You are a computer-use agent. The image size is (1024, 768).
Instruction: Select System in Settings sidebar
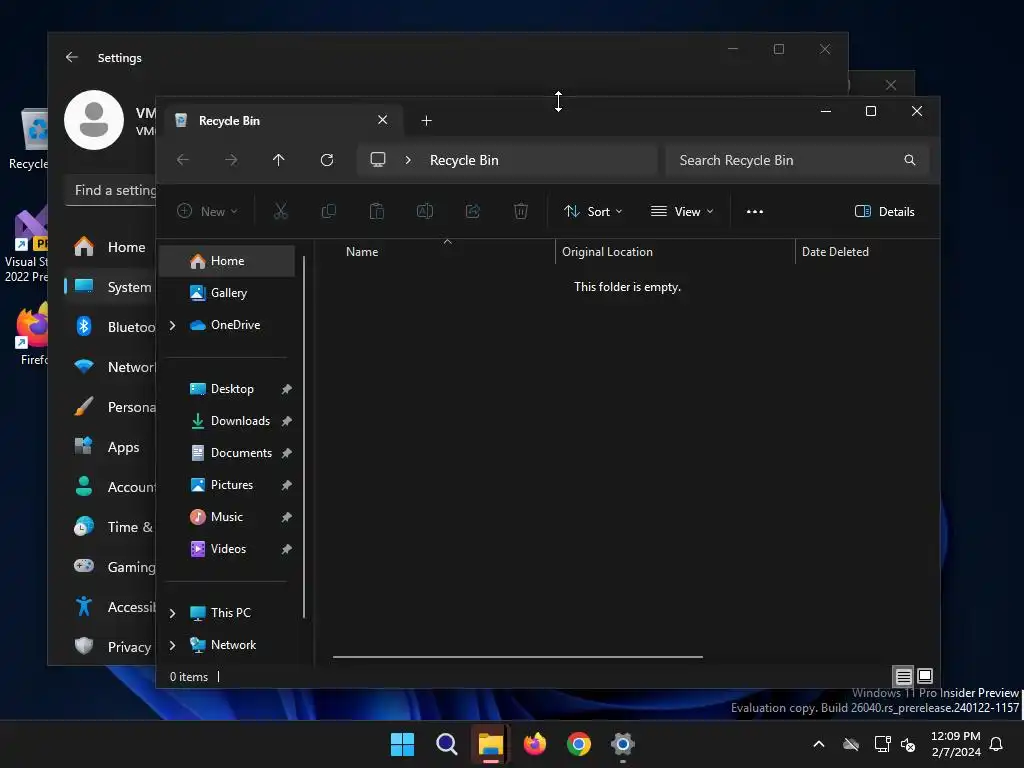point(111,287)
